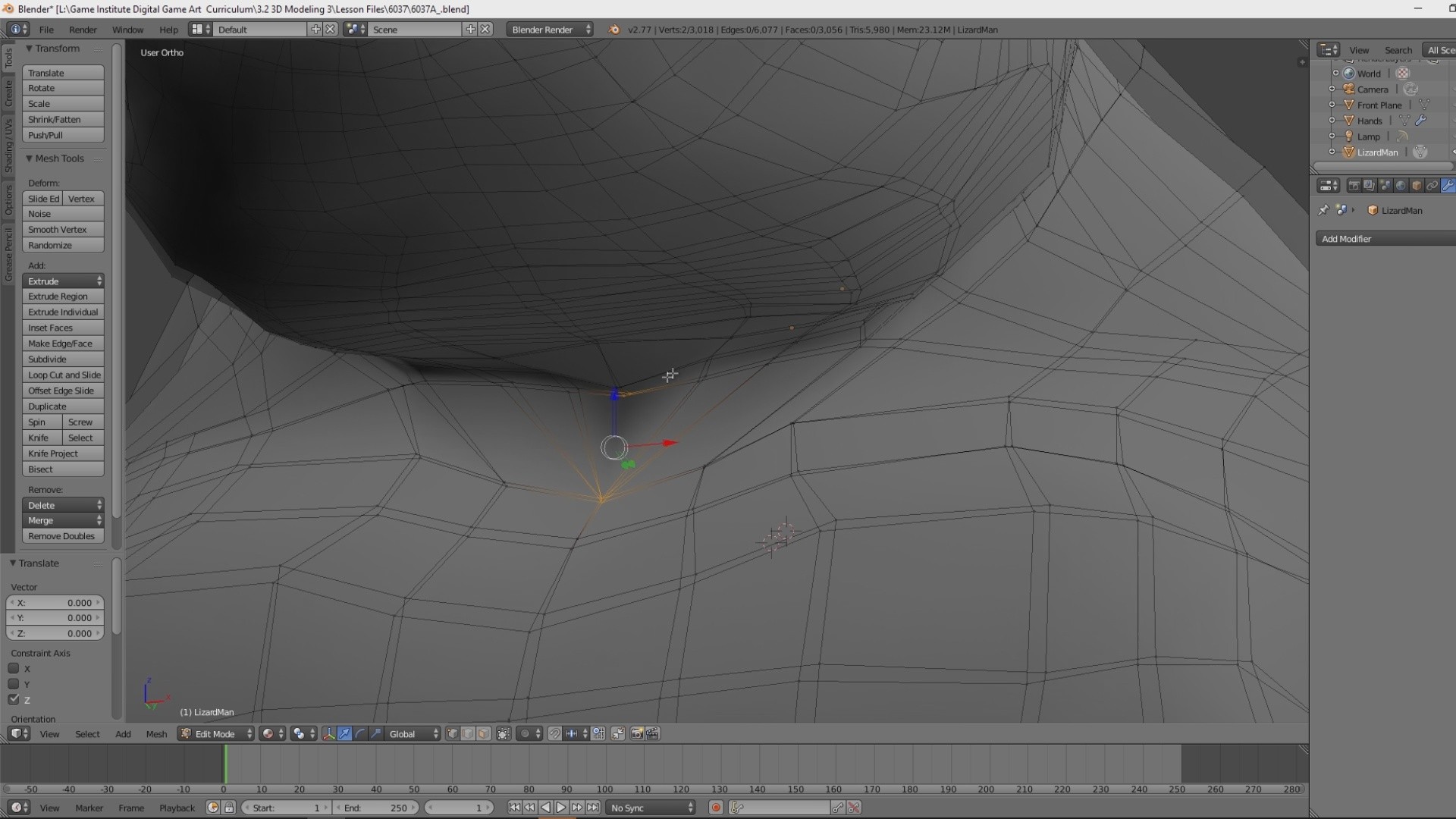Click the Extrude Region button
Screen dimensions: 1456x819
point(63,297)
